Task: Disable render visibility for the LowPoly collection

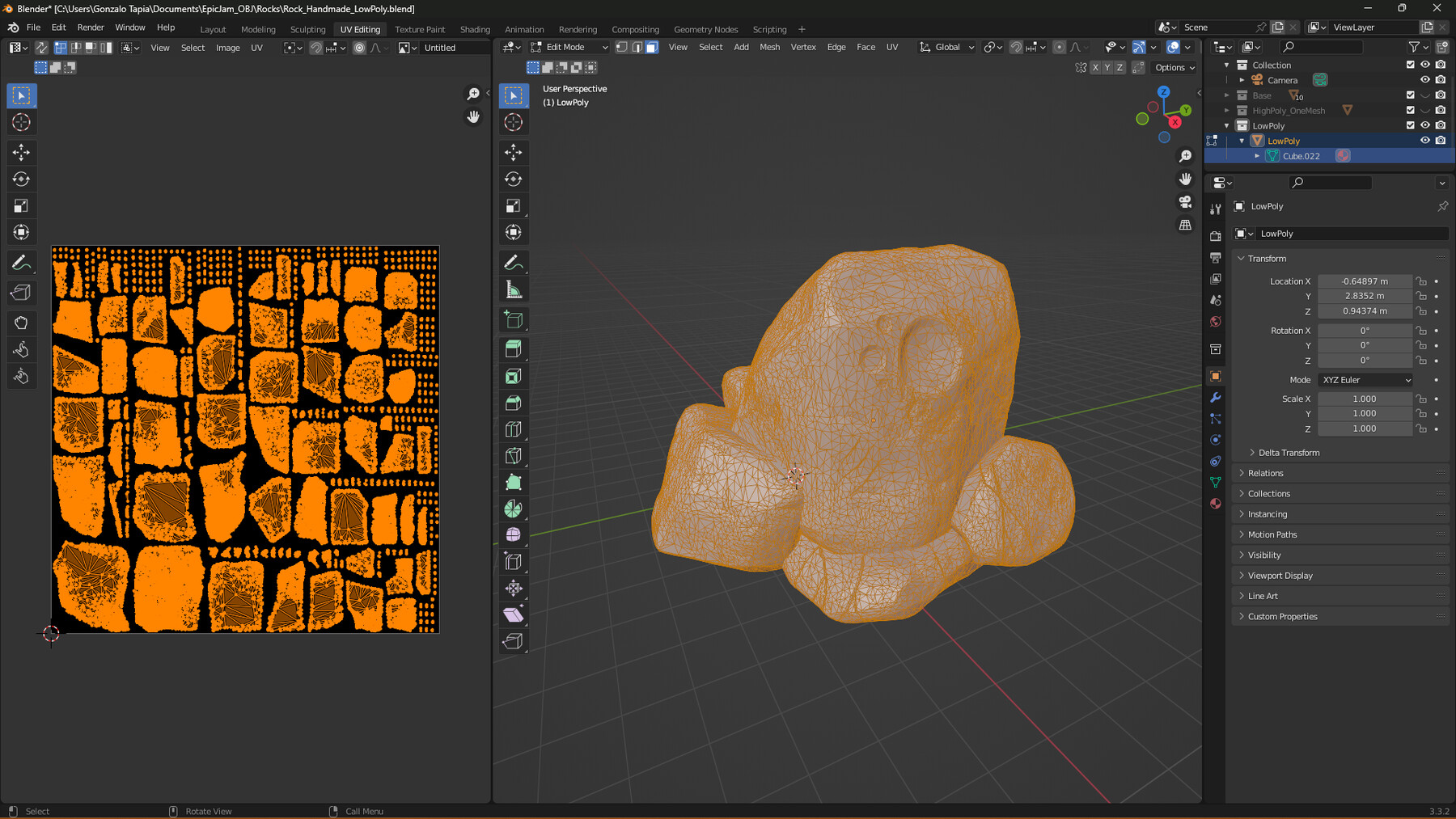Action: point(1440,125)
